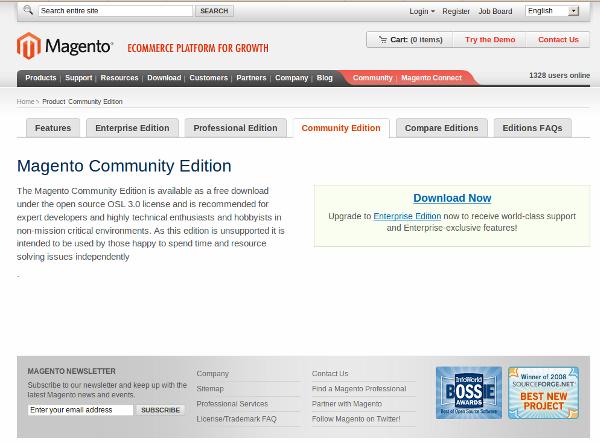Open the Professional Services footer link
The image size is (600, 443).
[232, 404]
